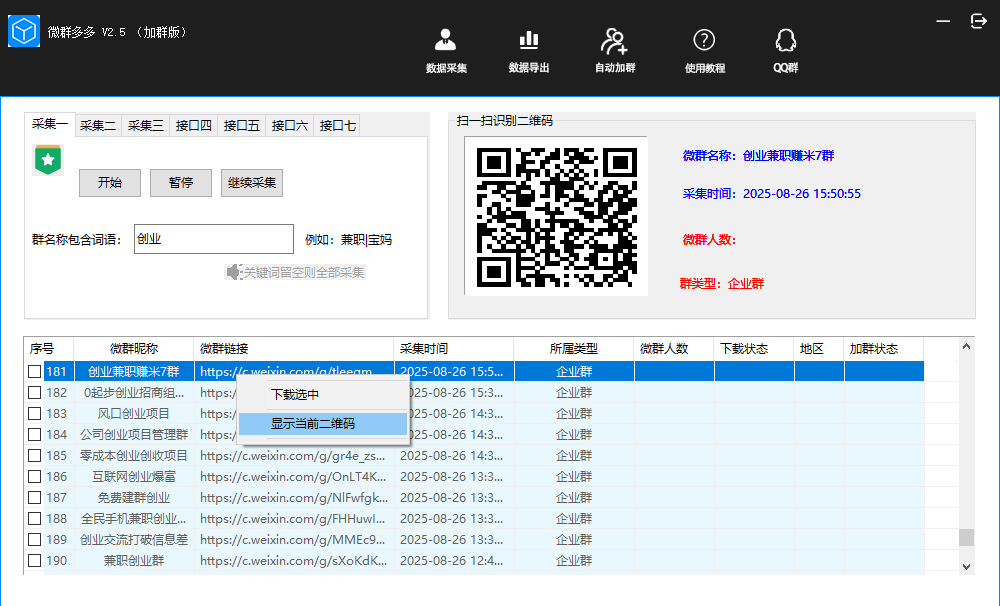The height and width of the screenshot is (606, 1000).
Task: Select the checkbox beside row 190
Action: (x=35, y=561)
